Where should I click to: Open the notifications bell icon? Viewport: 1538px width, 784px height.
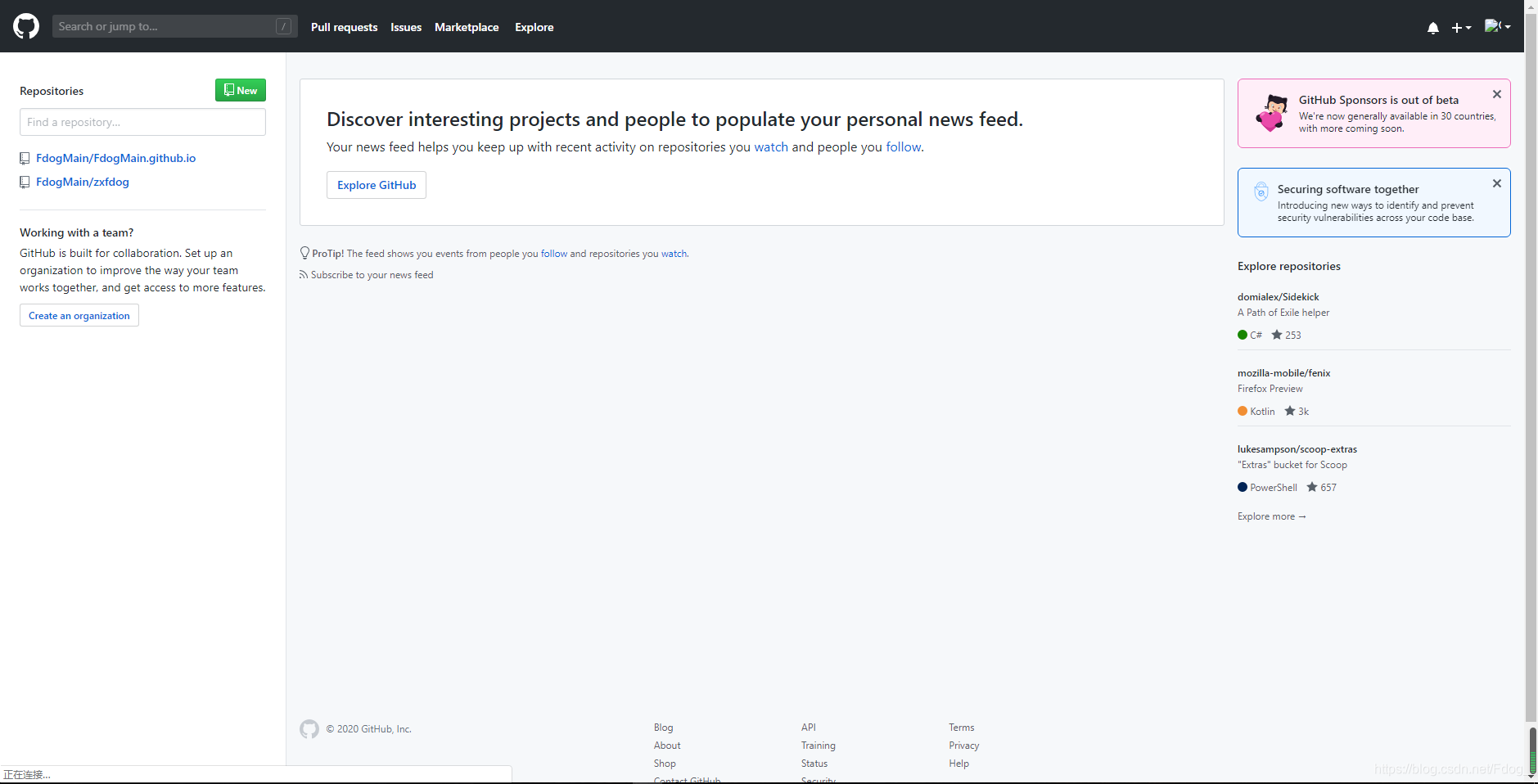click(1432, 28)
